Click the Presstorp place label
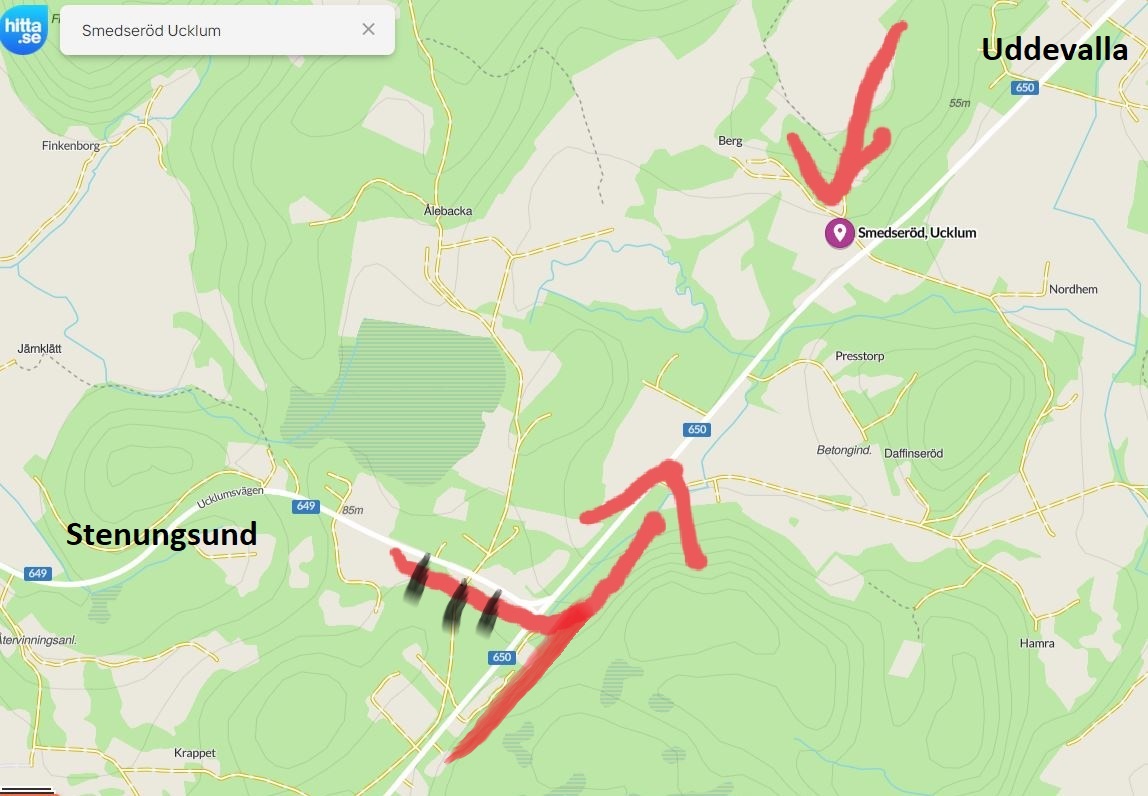Screen dimensions: 1148x796 coord(860,356)
